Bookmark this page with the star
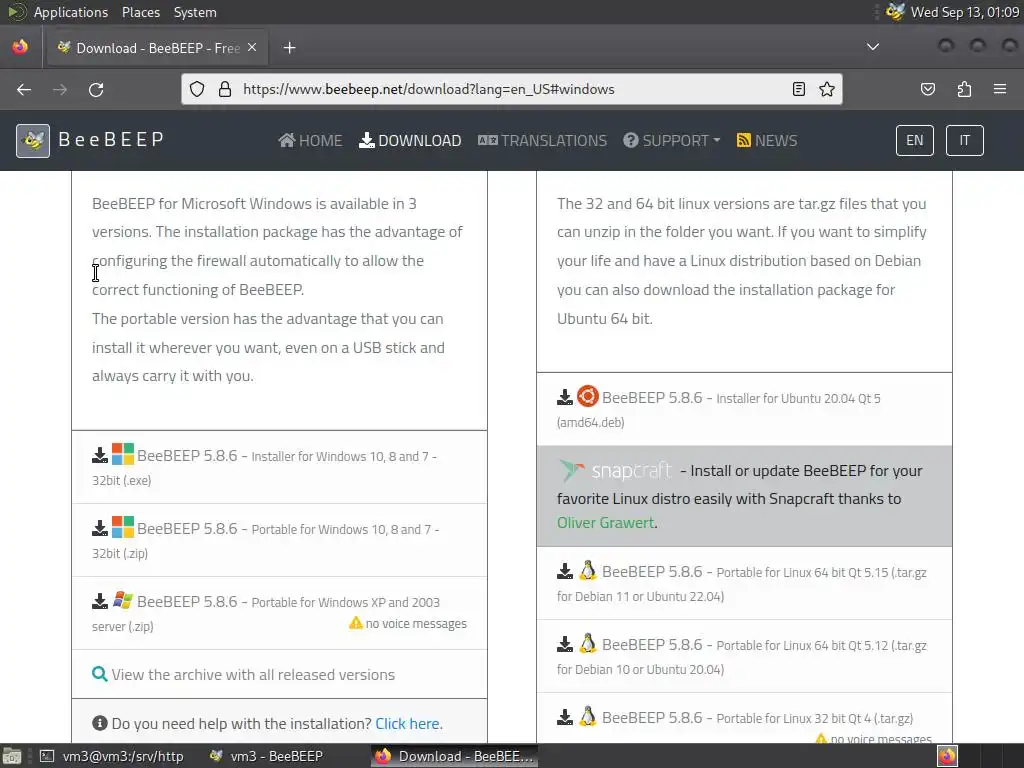The height and width of the screenshot is (768, 1024). [x=827, y=89]
